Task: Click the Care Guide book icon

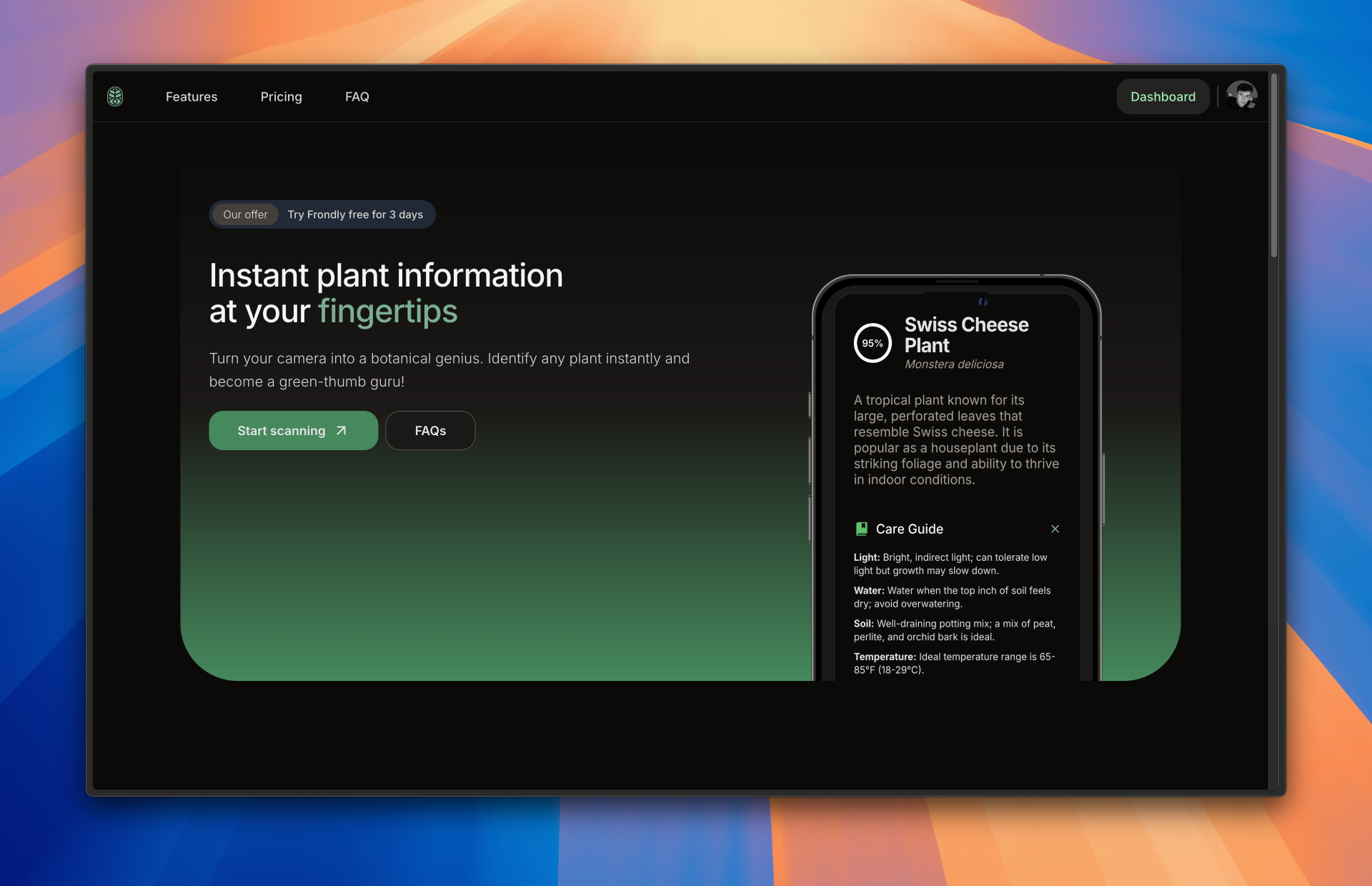Action: [x=861, y=529]
